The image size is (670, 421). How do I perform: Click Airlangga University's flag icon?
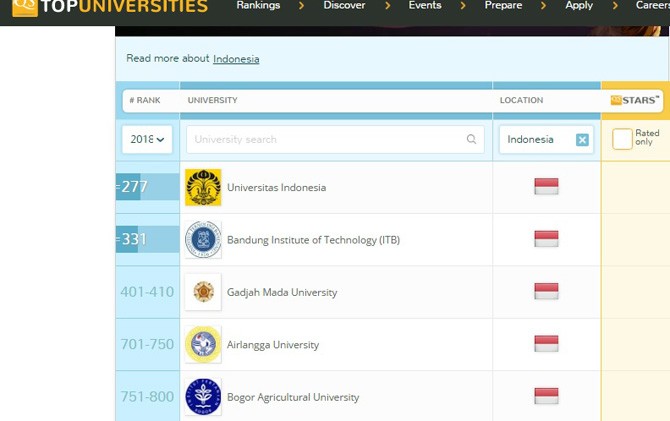(546, 343)
